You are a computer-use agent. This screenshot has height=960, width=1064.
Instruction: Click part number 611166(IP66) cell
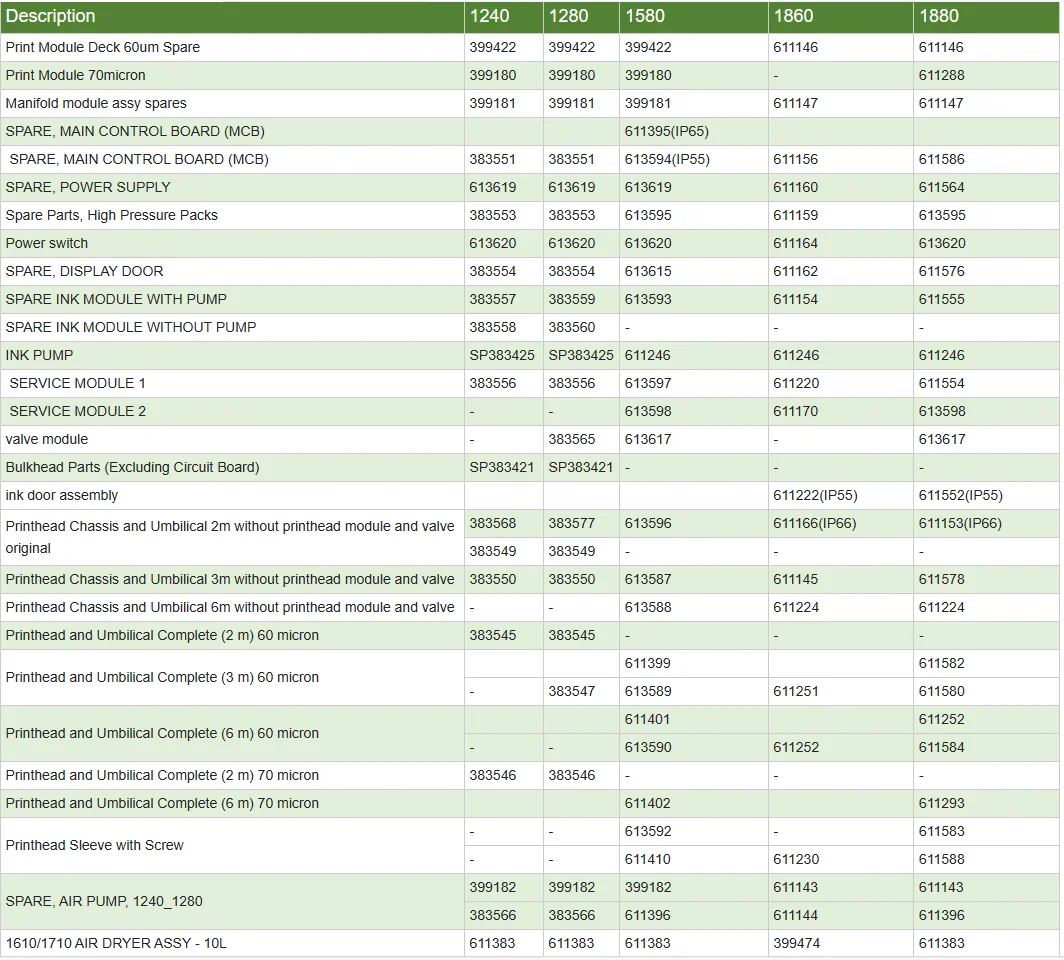[815, 523]
